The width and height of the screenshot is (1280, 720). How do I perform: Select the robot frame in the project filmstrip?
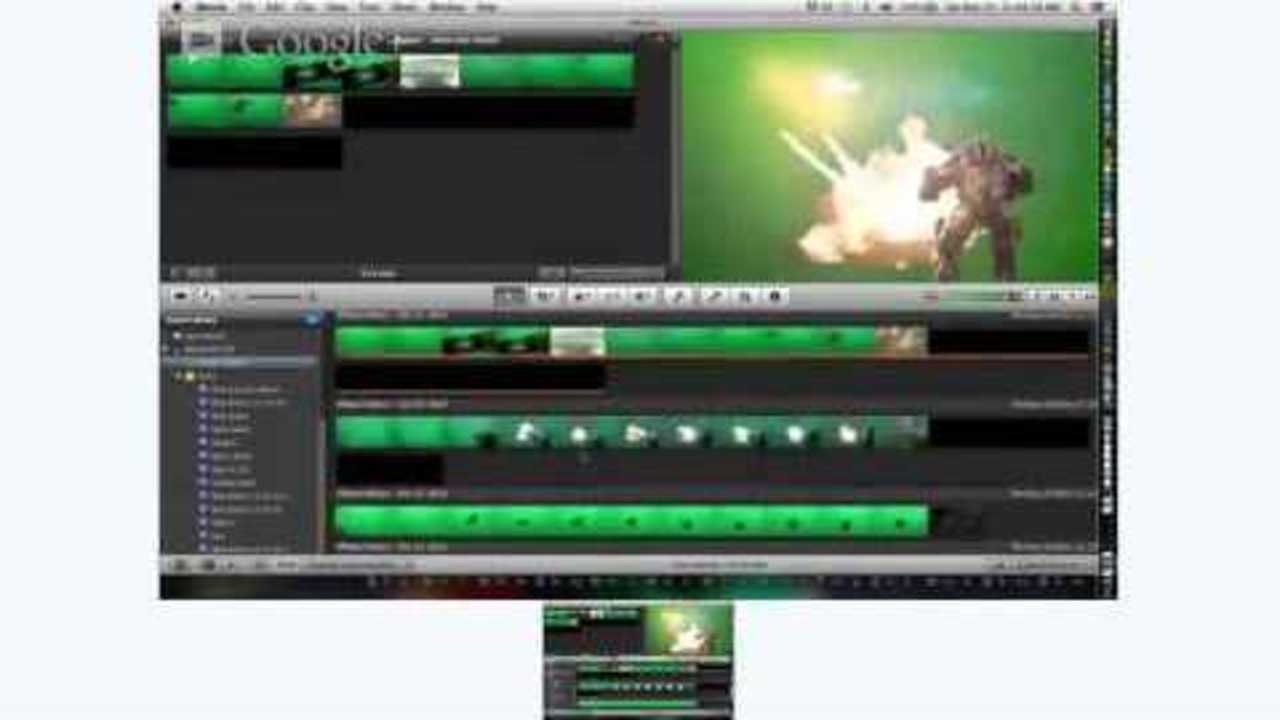(x=313, y=111)
